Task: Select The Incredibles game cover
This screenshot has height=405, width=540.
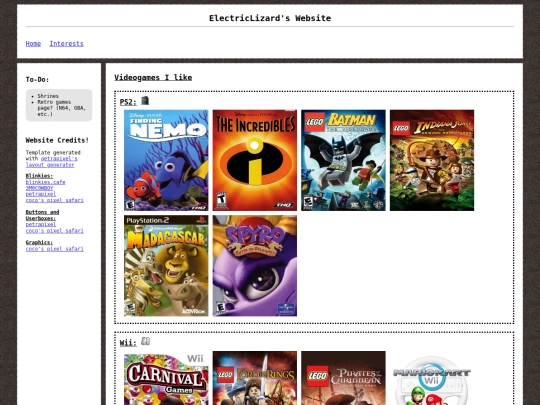Action: [x=255, y=160]
